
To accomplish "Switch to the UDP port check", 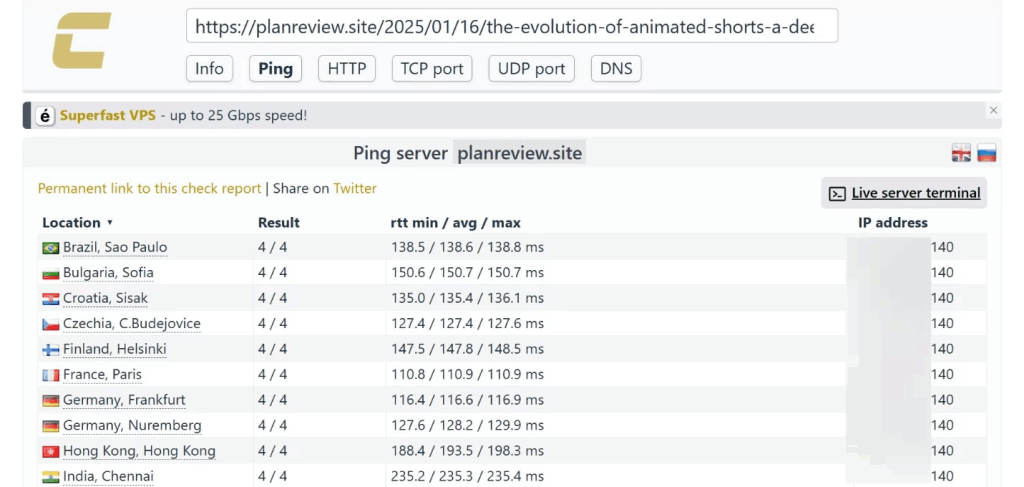I will pyautogui.click(x=532, y=69).
